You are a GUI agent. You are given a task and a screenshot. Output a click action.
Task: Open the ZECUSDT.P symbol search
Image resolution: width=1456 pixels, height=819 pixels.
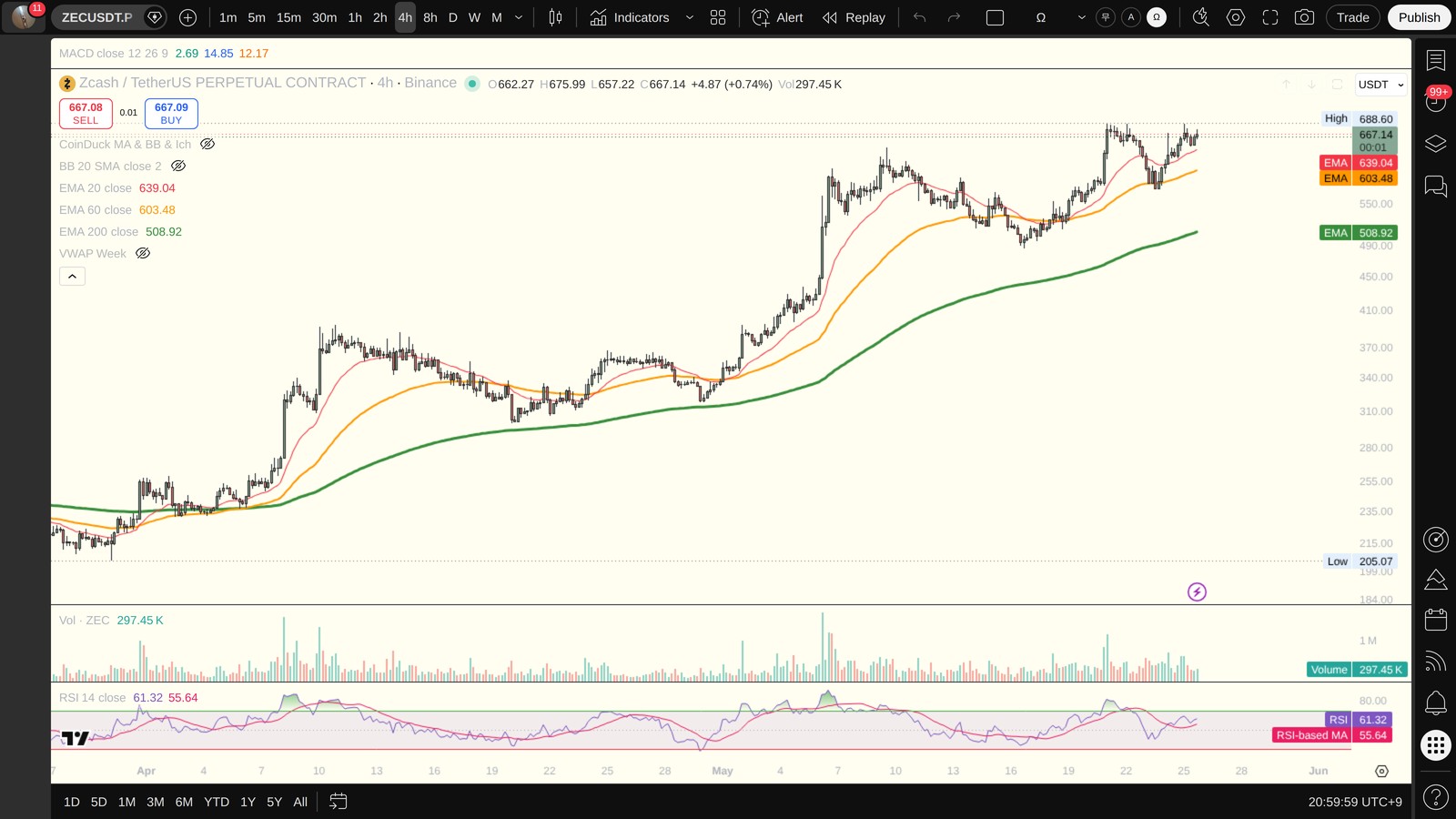[96, 17]
